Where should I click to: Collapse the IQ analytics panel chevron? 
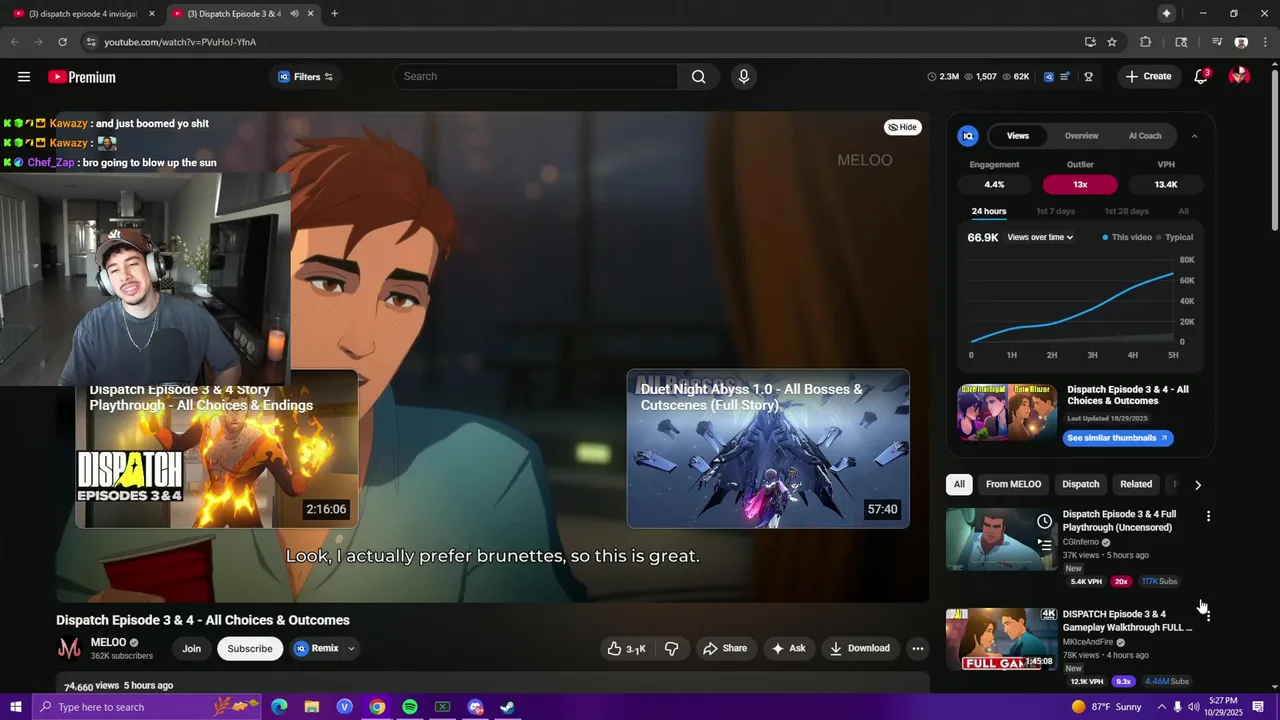tap(1194, 136)
